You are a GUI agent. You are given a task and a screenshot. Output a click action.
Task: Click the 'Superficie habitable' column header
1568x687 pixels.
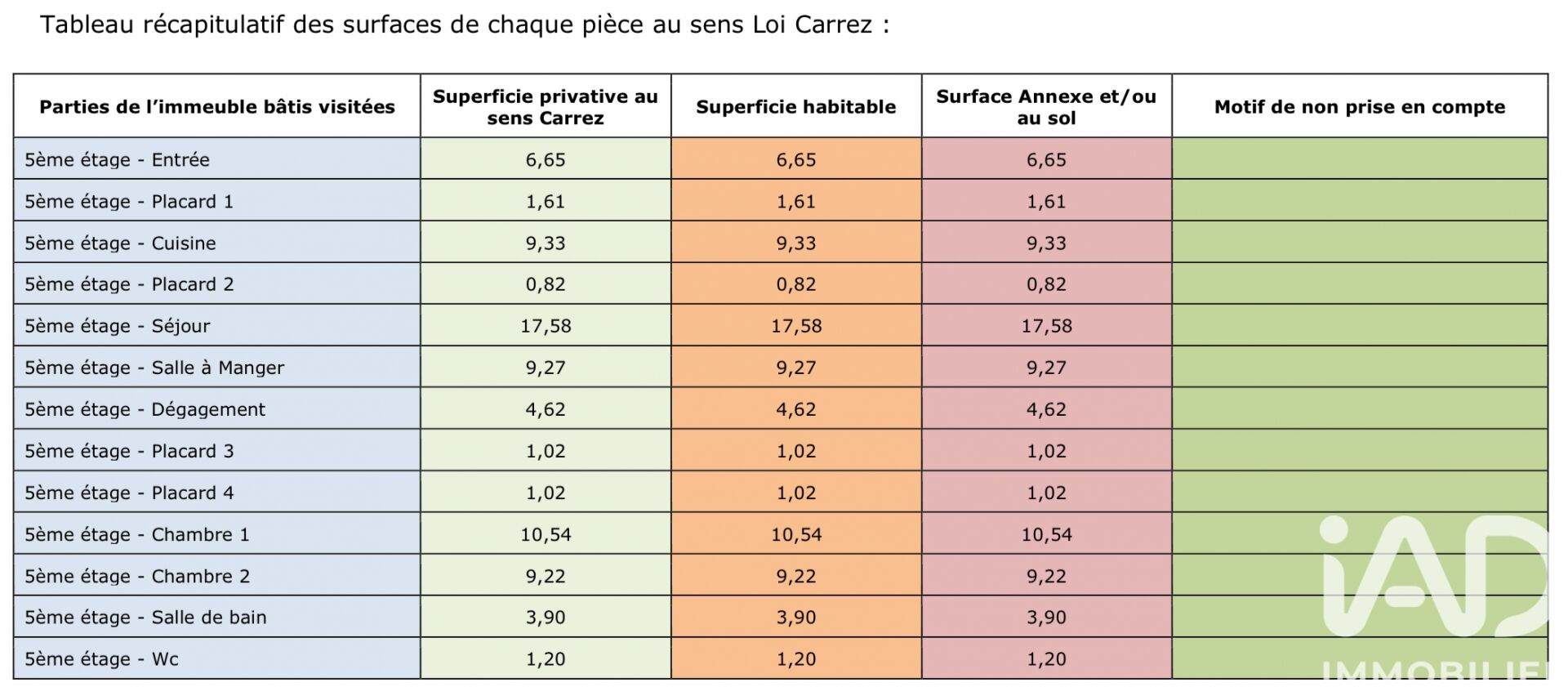(795, 107)
